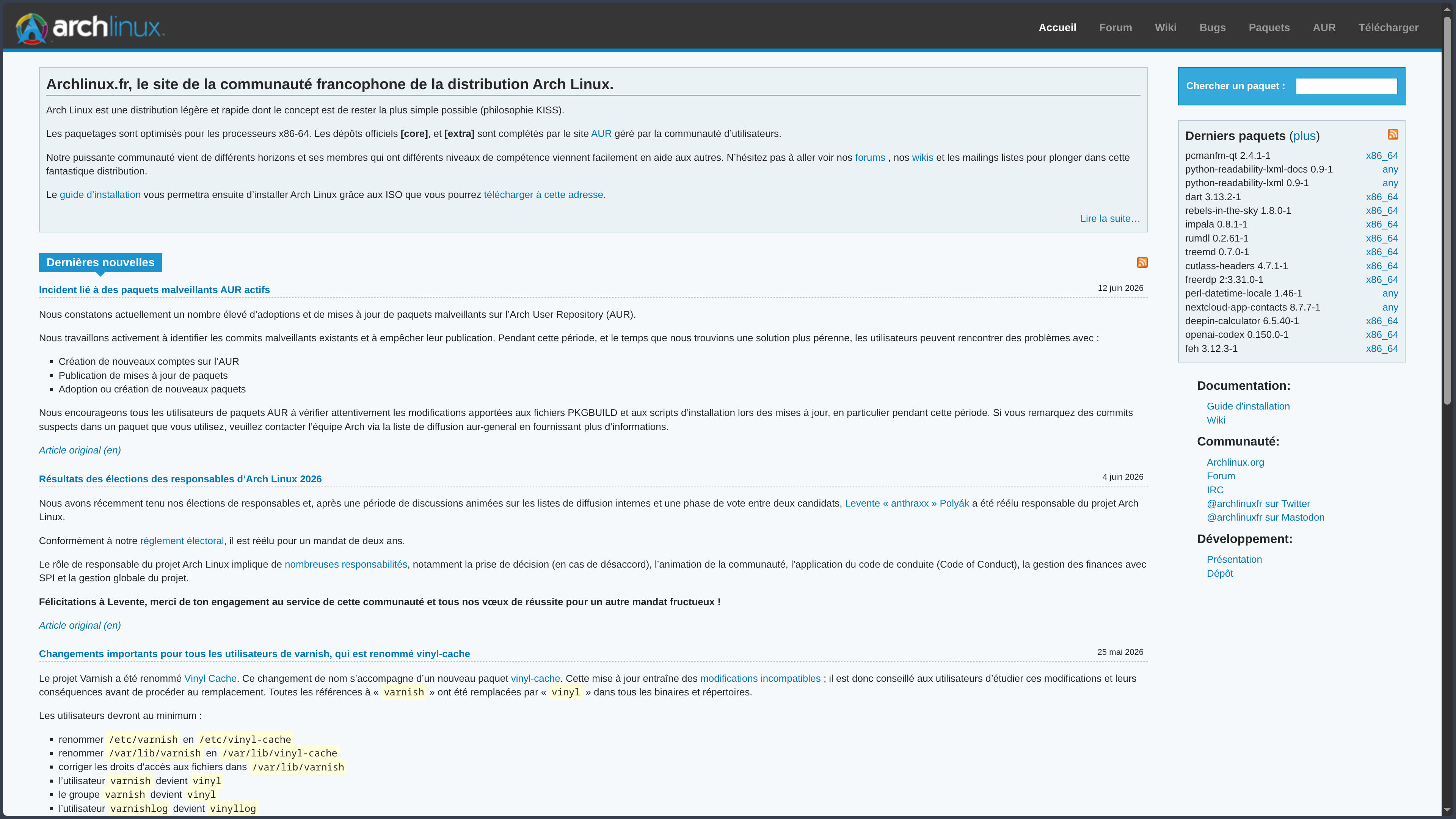Open @archlinuxfr sur Twitter
The image size is (1456, 819).
coord(1258,504)
